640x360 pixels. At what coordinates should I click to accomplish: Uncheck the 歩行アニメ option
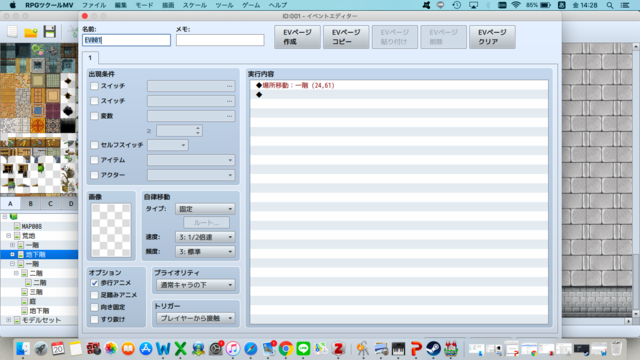tap(94, 283)
